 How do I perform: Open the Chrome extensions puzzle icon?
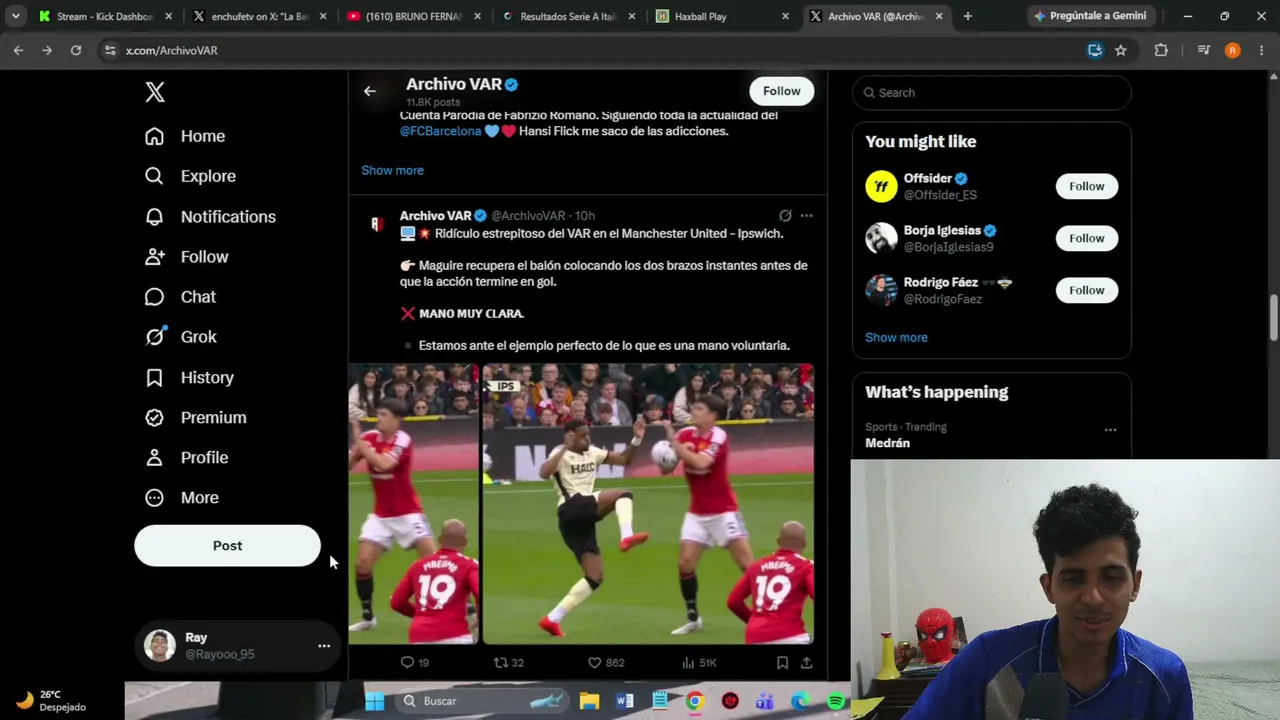[x=1161, y=50]
